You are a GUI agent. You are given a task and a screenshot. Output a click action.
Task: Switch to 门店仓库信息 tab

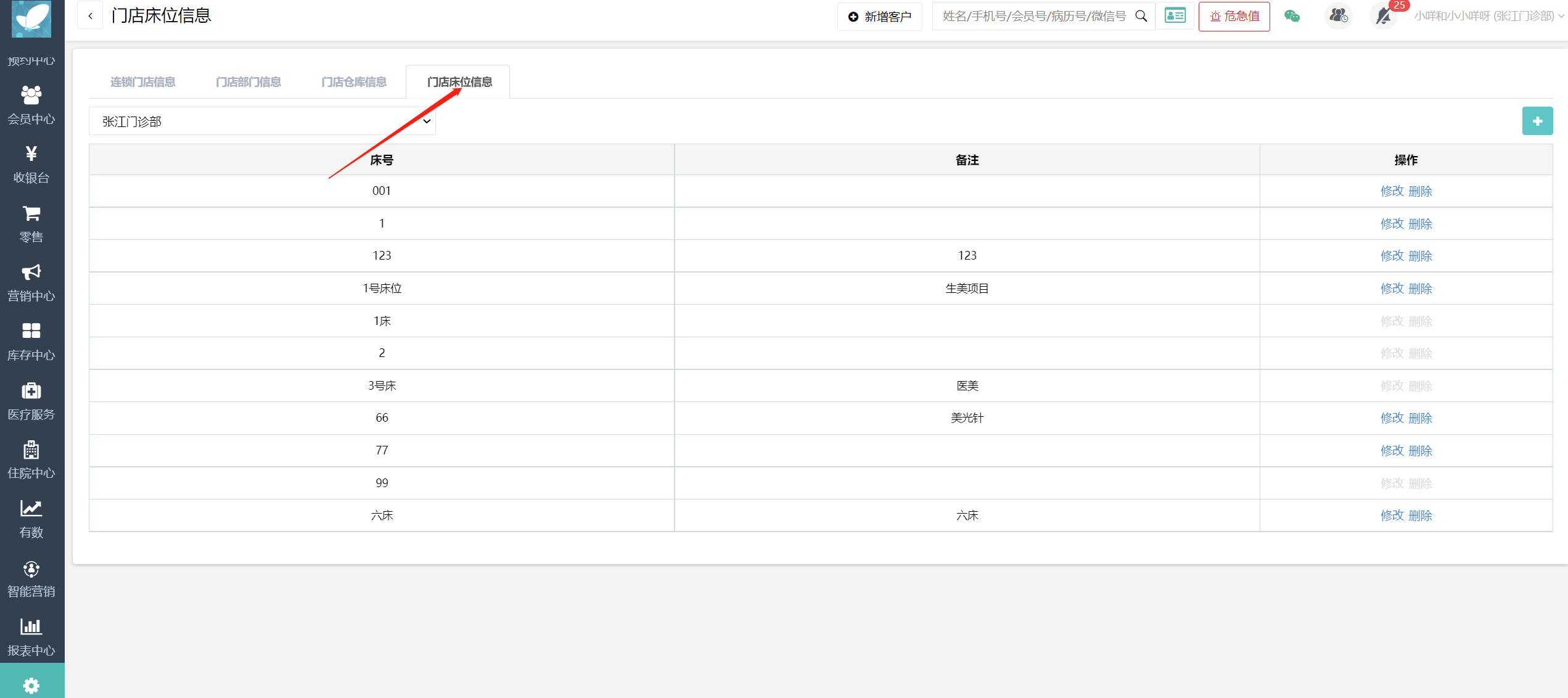354,82
